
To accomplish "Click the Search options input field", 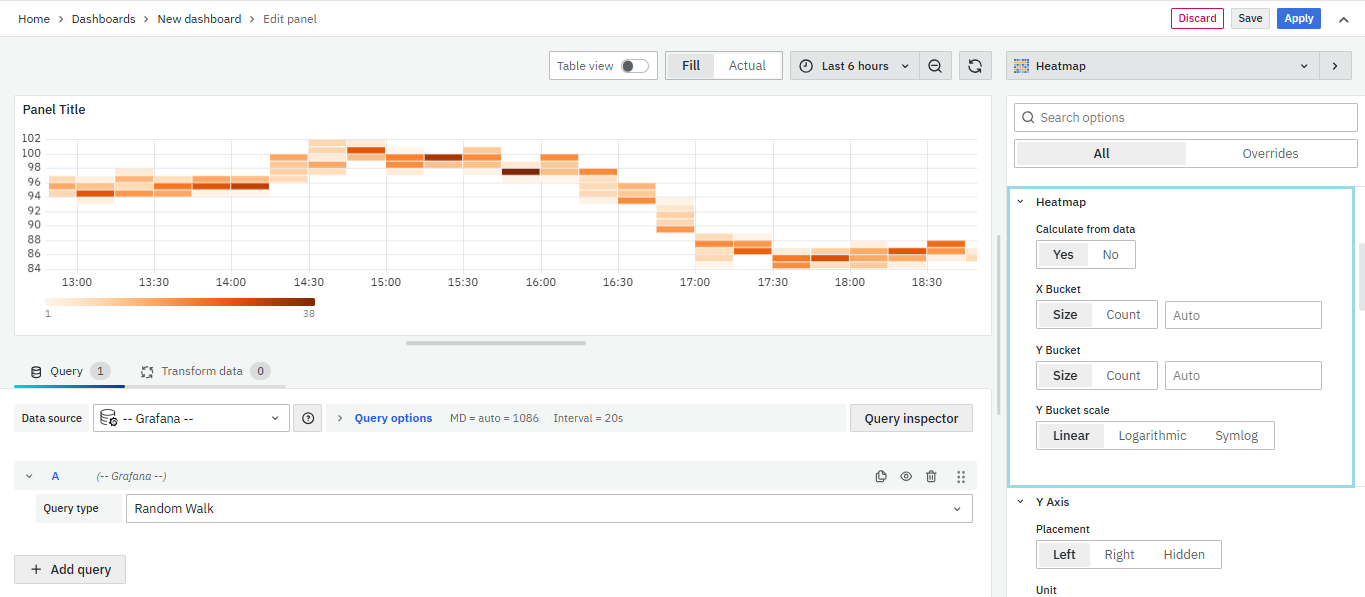I will click(1190, 118).
